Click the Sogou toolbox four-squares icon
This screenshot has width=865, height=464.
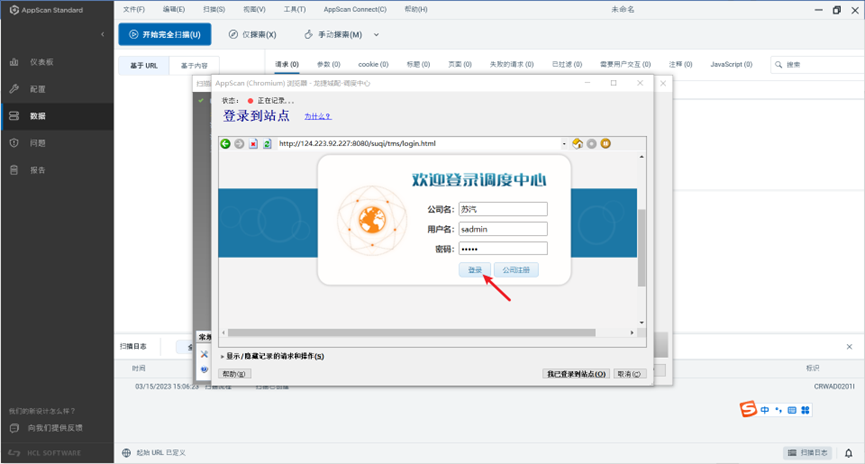tap(805, 410)
